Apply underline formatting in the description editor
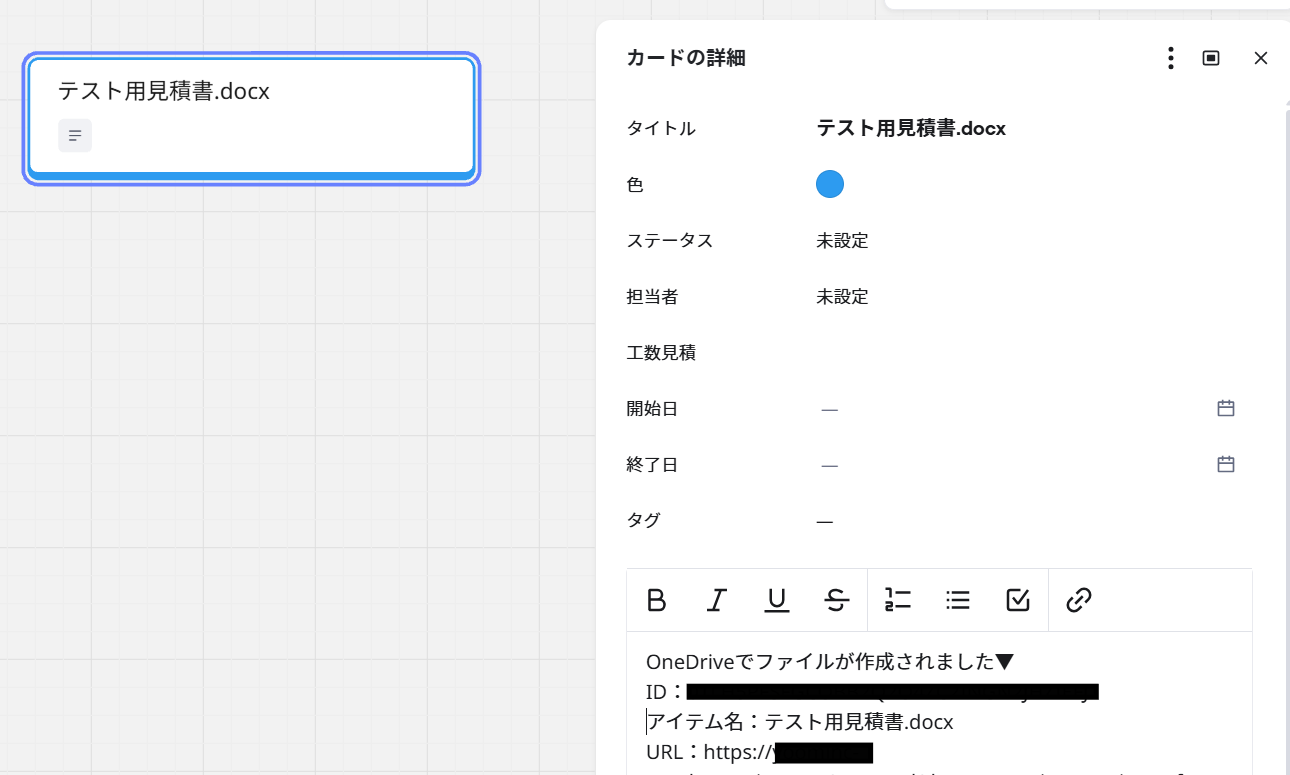The image size is (1290, 775). [777, 600]
